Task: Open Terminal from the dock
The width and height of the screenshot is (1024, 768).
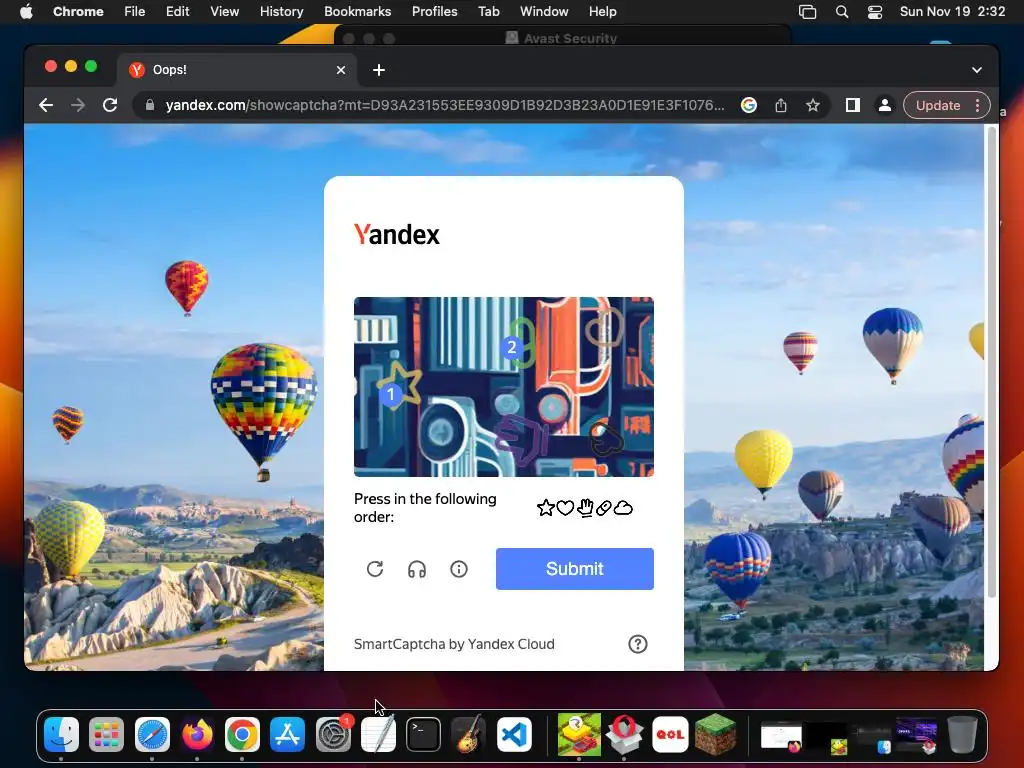Action: click(x=423, y=735)
